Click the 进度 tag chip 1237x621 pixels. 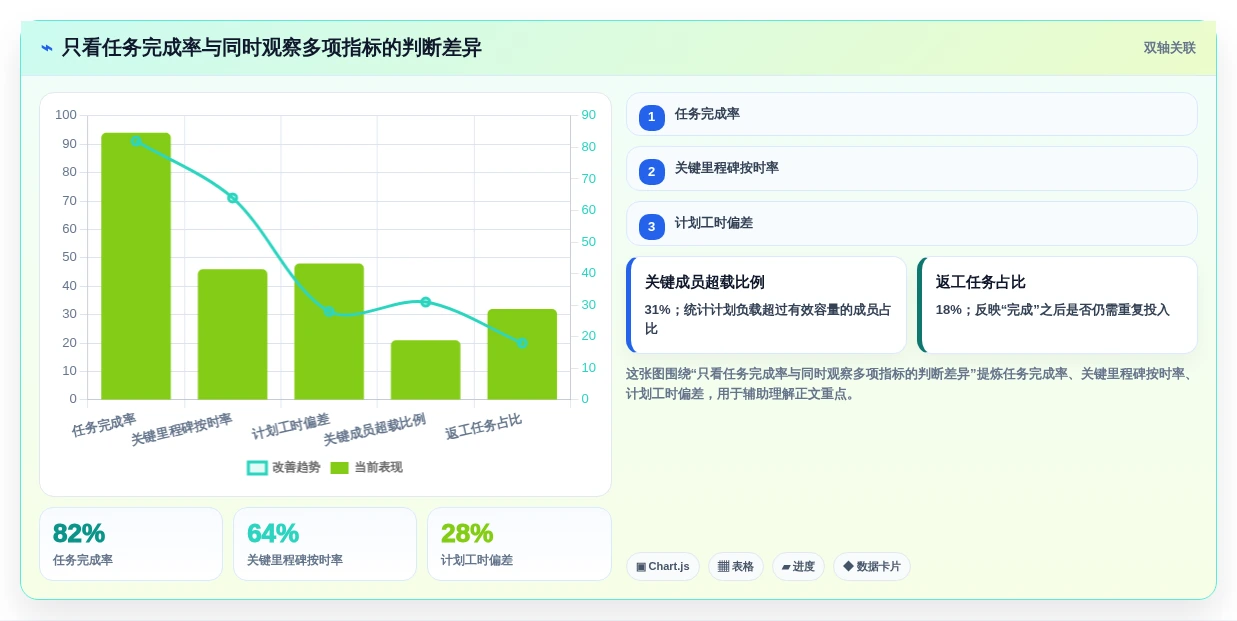[798, 566]
